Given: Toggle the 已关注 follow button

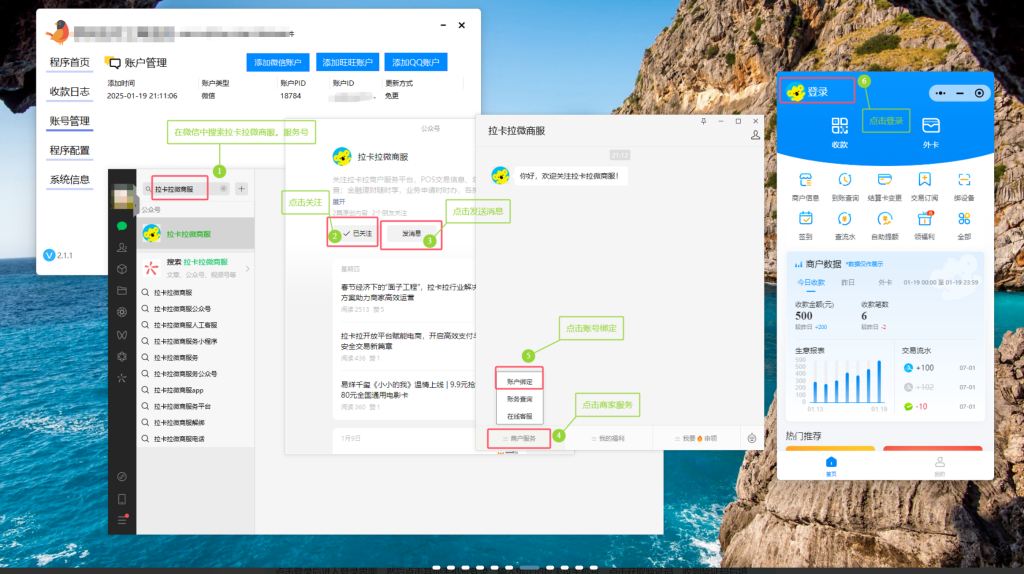Looking at the screenshot, I should (358, 233).
